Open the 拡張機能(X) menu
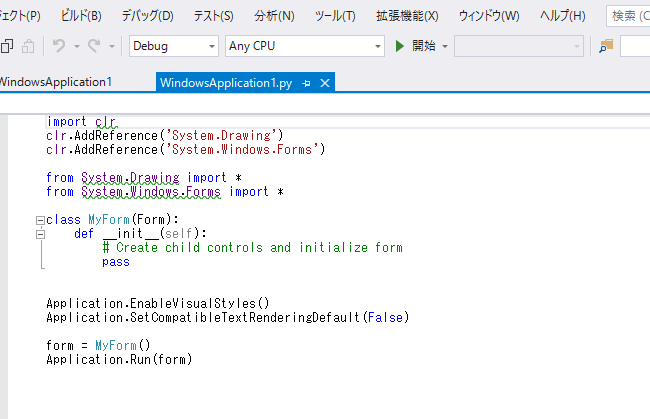 (406, 16)
